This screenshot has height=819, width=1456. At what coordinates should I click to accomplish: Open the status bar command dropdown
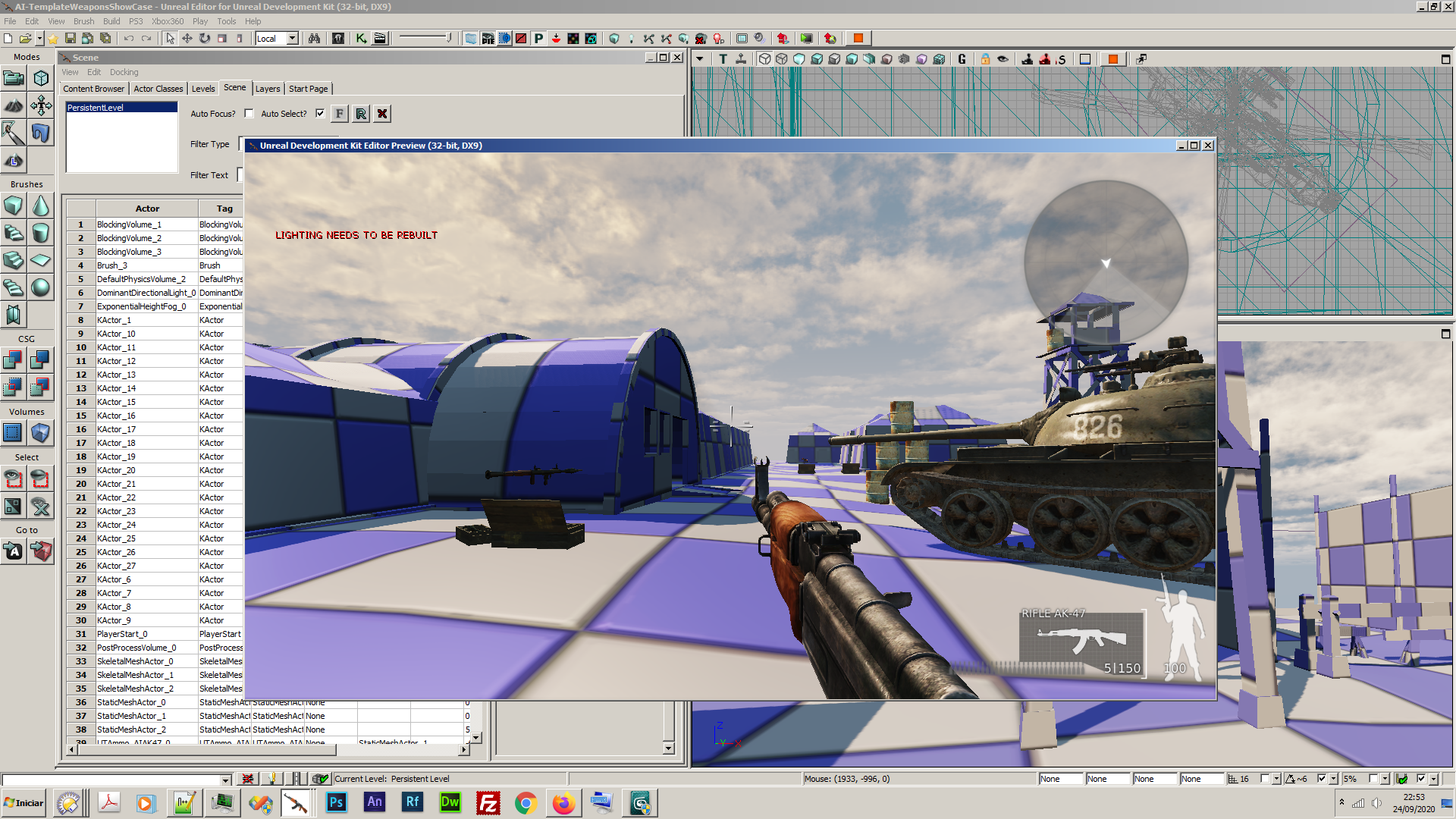(226, 780)
